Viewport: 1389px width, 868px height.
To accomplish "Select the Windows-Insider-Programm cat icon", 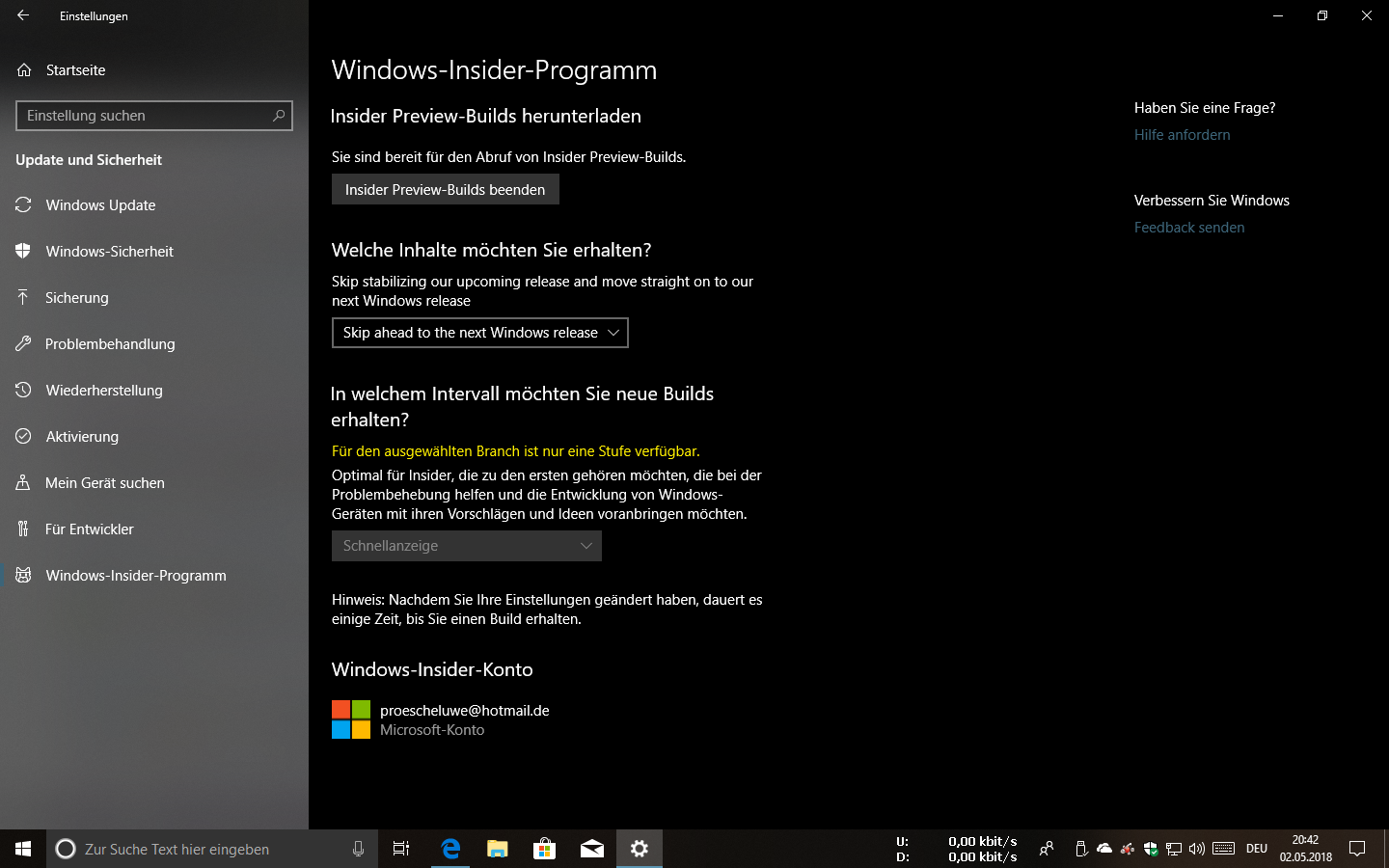I will (x=23, y=575).
